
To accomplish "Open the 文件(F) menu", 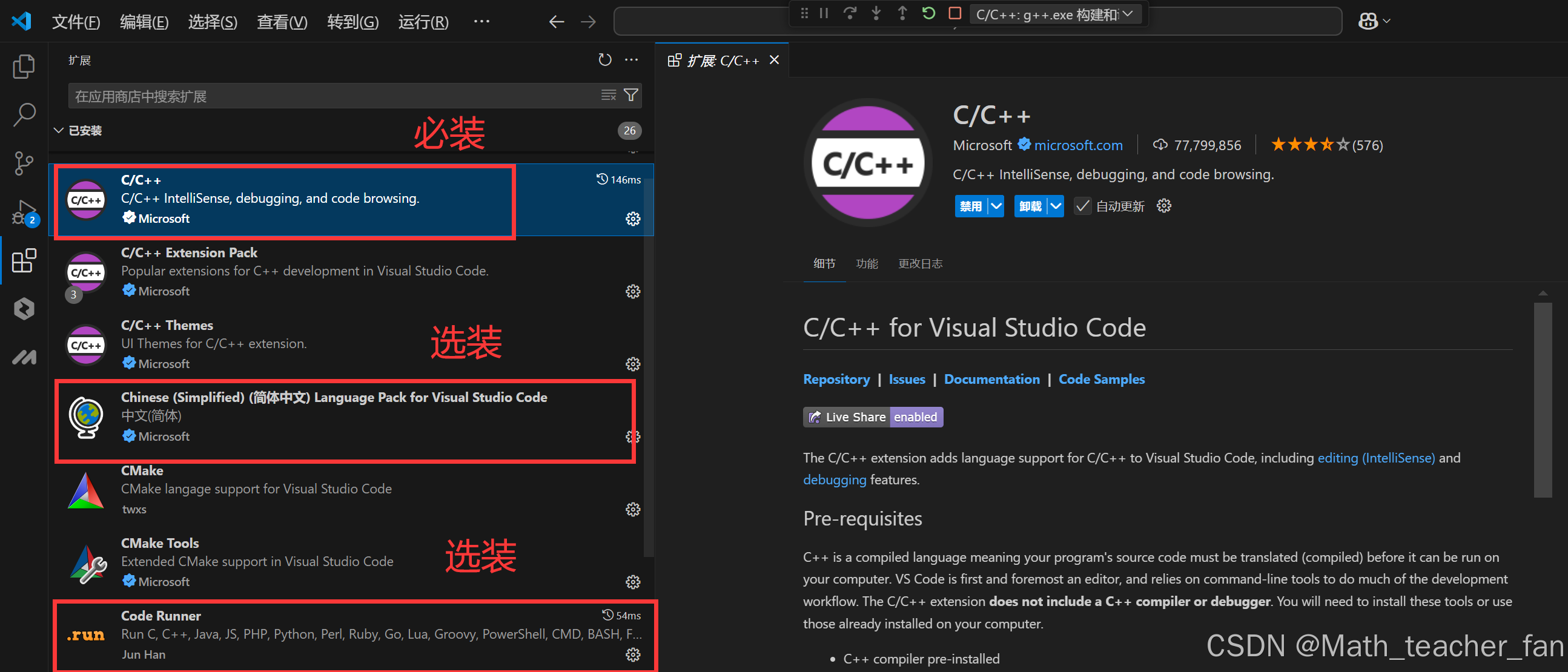I will click(76, 22).
